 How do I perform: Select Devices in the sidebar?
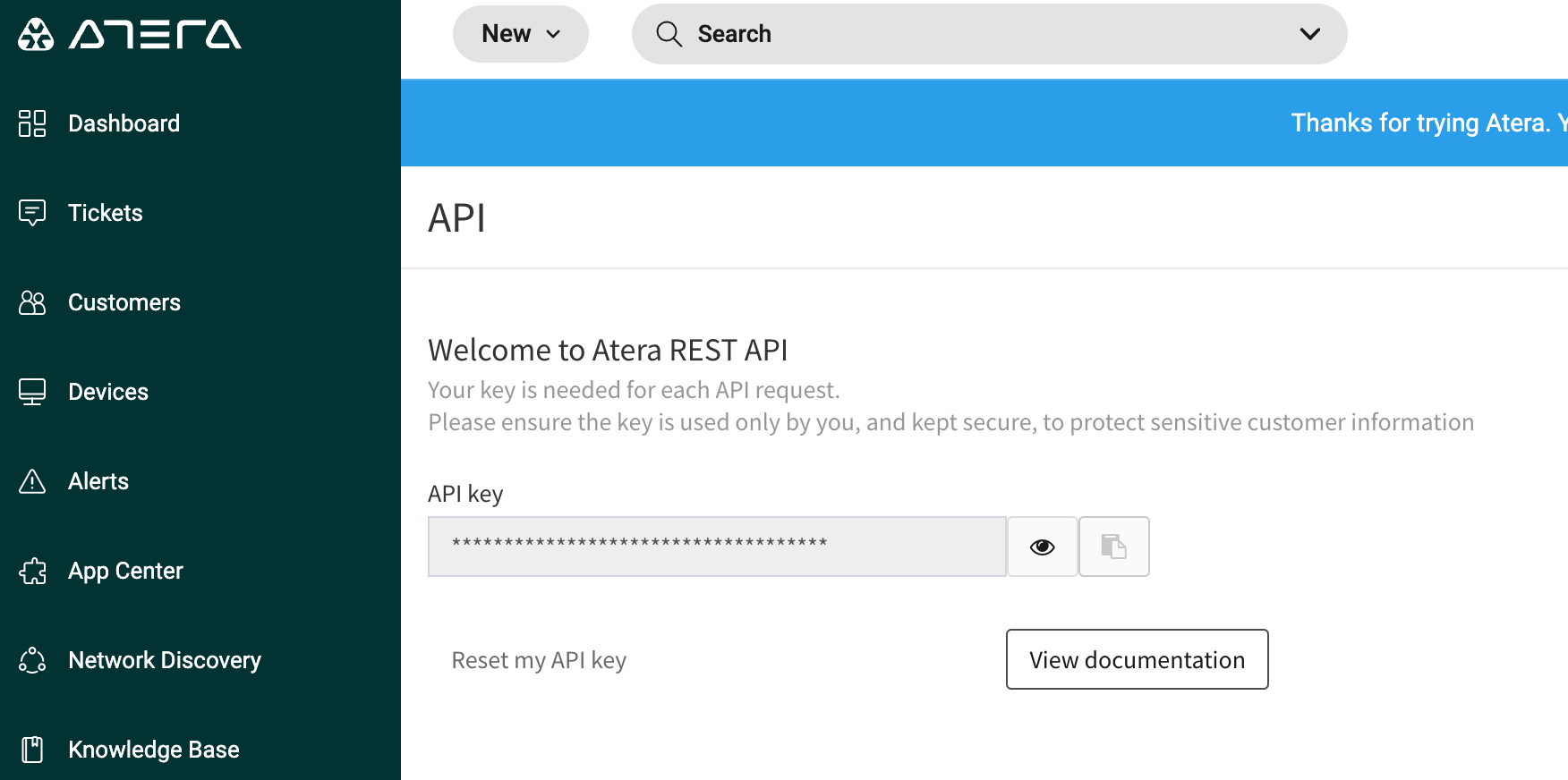click(108, 392)
